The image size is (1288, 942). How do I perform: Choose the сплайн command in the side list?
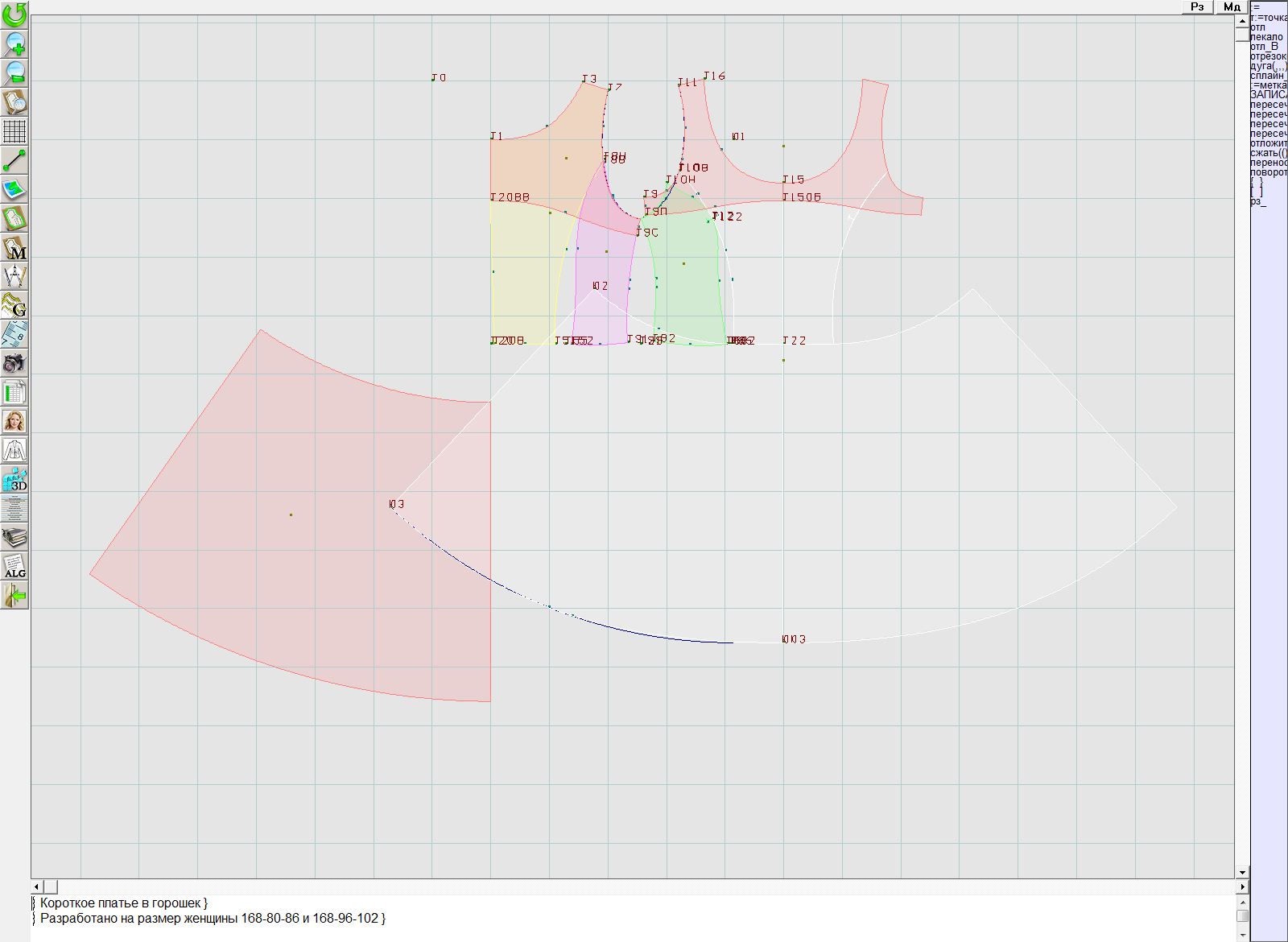click(x=1268, y=76)
